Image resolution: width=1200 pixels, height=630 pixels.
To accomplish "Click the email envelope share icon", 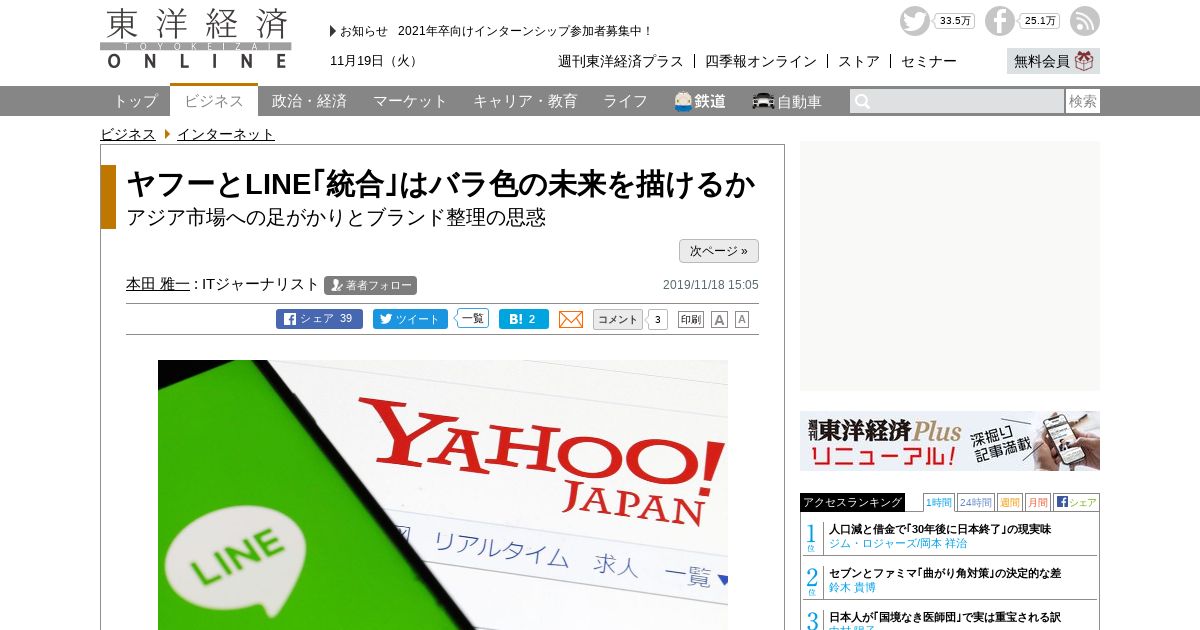I will 571,319.
